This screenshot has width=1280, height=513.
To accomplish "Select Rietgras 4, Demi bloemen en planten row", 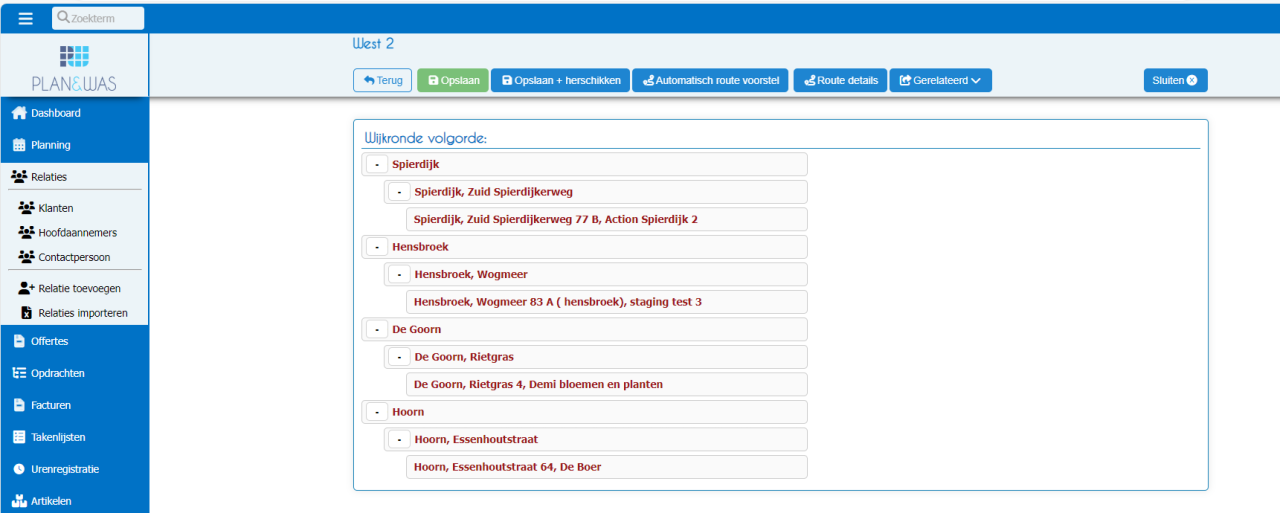I will pos(607,384).
